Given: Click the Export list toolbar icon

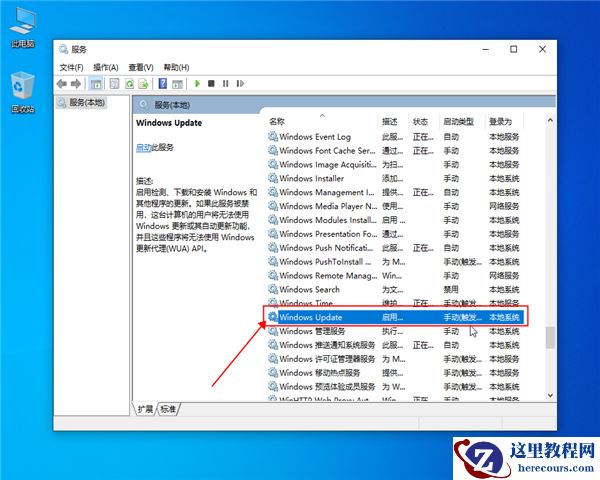Looking at the screenshot, I should (143, 83).
